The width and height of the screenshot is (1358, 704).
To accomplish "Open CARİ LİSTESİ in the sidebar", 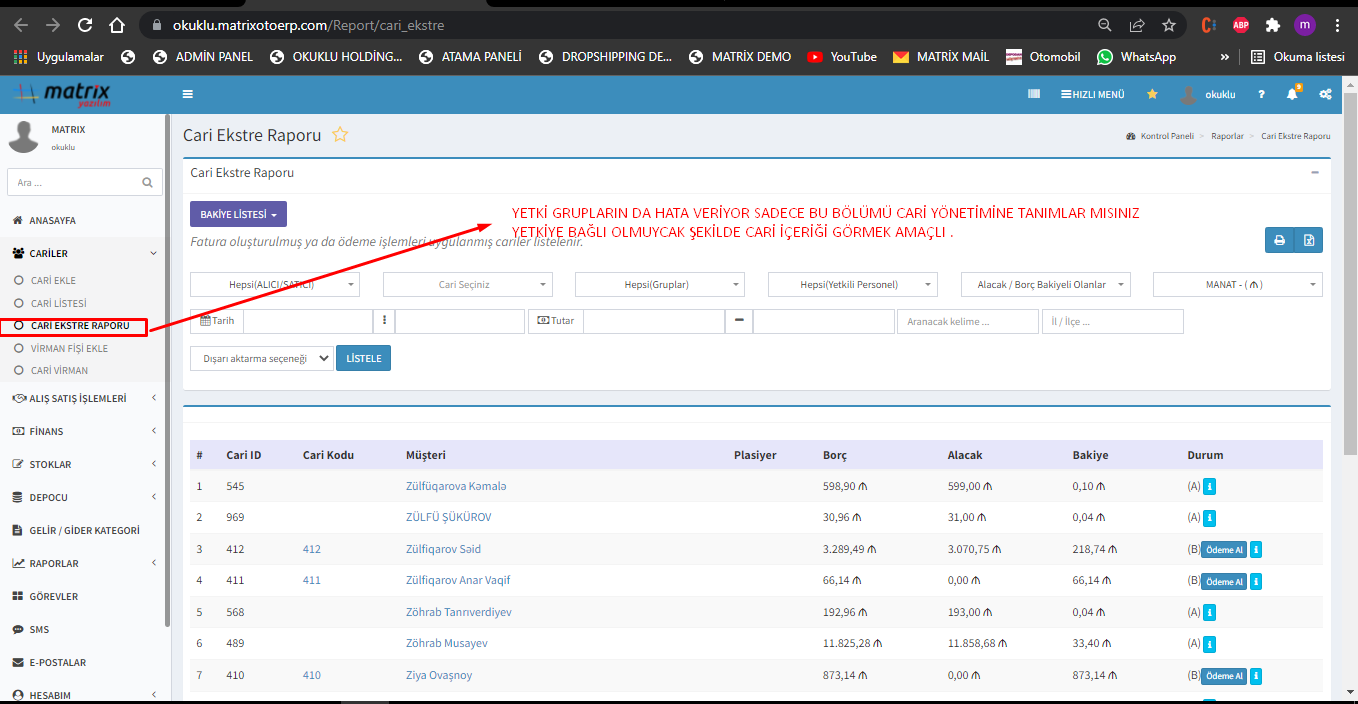I will [x=58, y=303].
